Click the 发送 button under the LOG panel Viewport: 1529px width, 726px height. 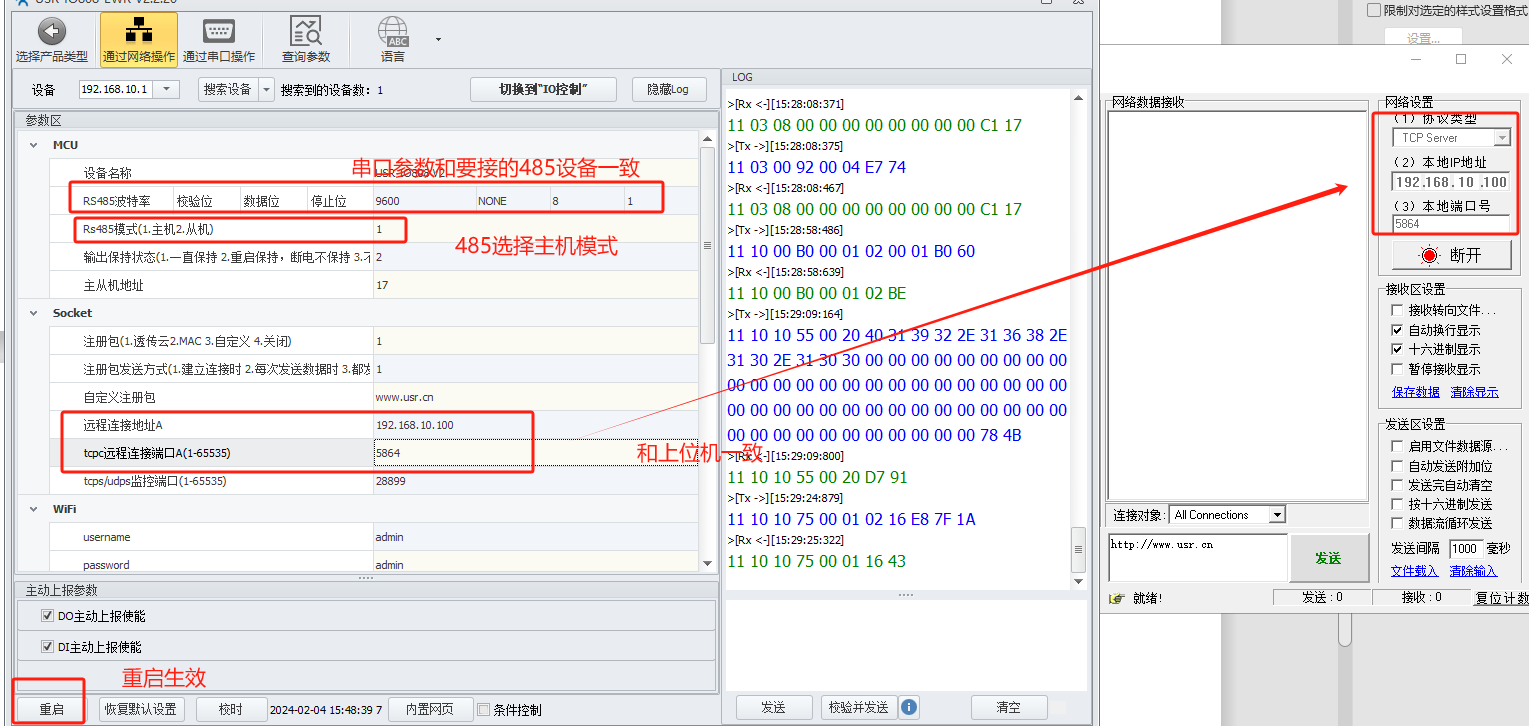tap(774, 707)
